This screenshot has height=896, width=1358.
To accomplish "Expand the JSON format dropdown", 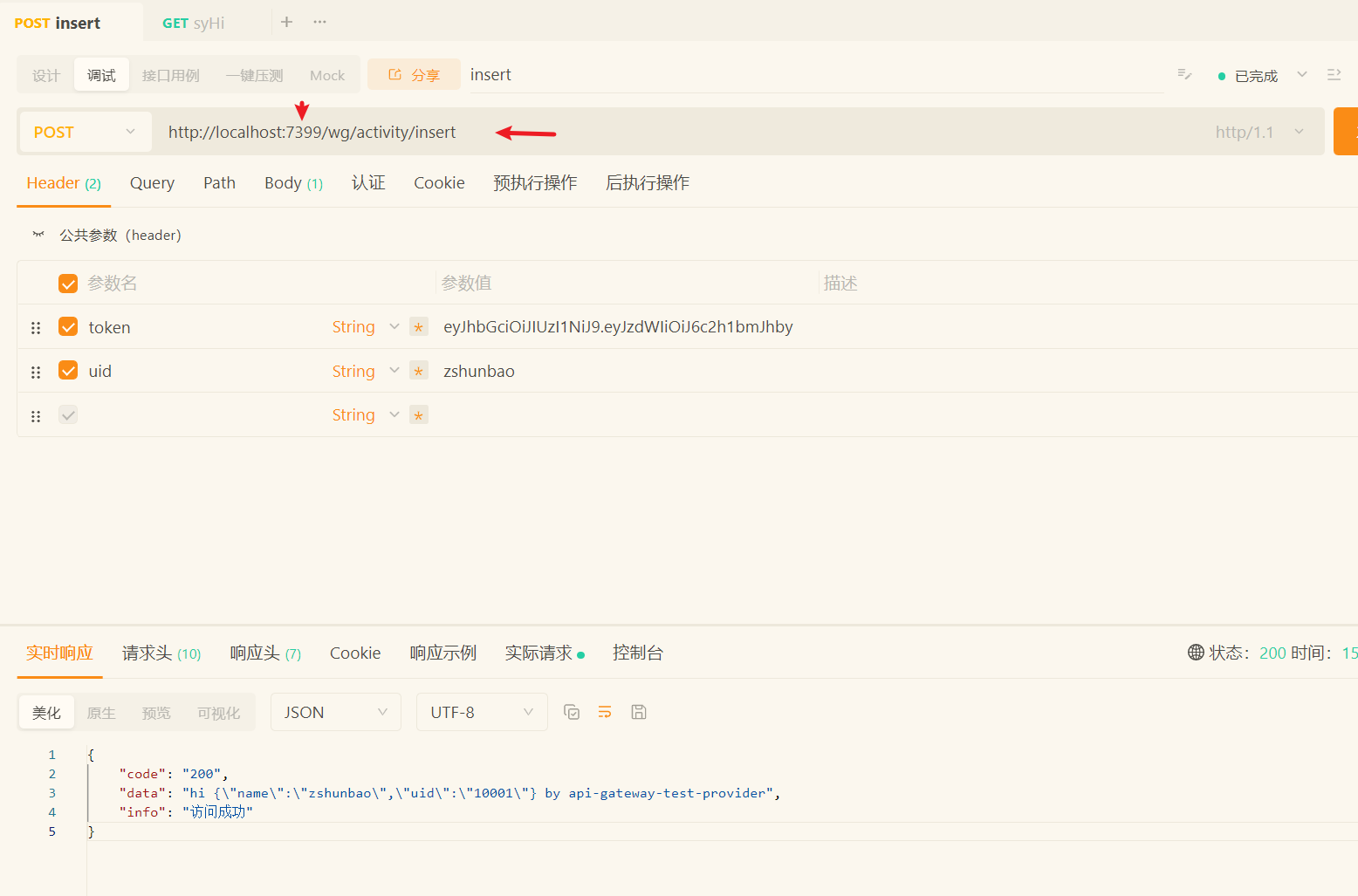I will 335,712.
